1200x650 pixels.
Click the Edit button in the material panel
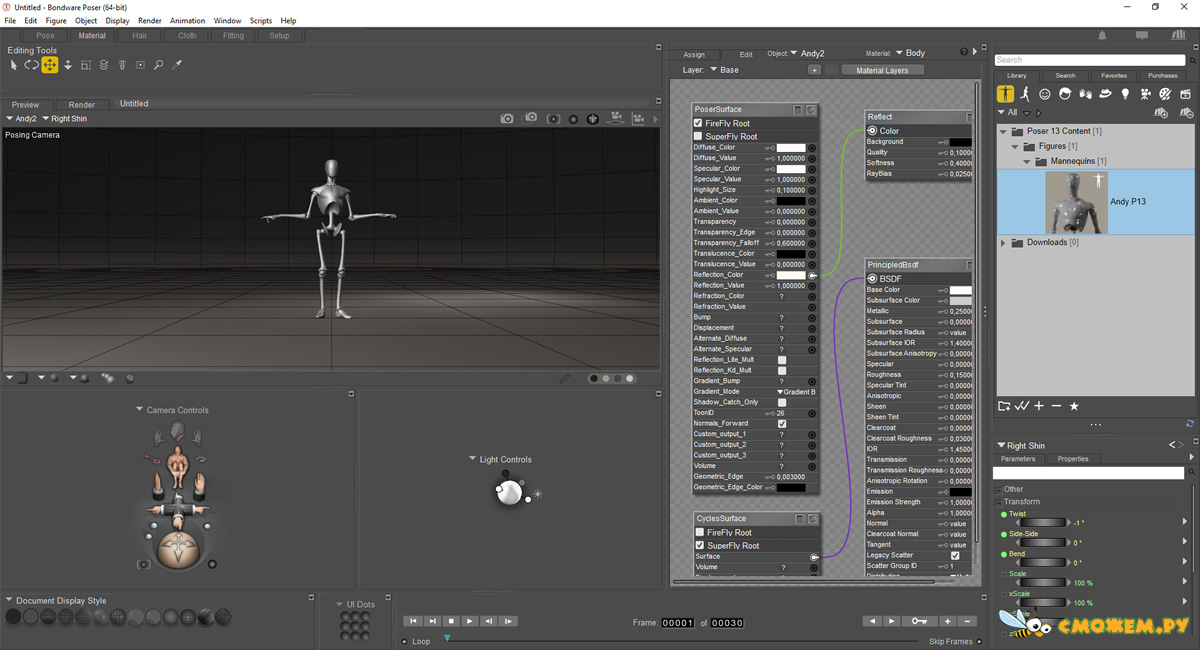point(746,54)
